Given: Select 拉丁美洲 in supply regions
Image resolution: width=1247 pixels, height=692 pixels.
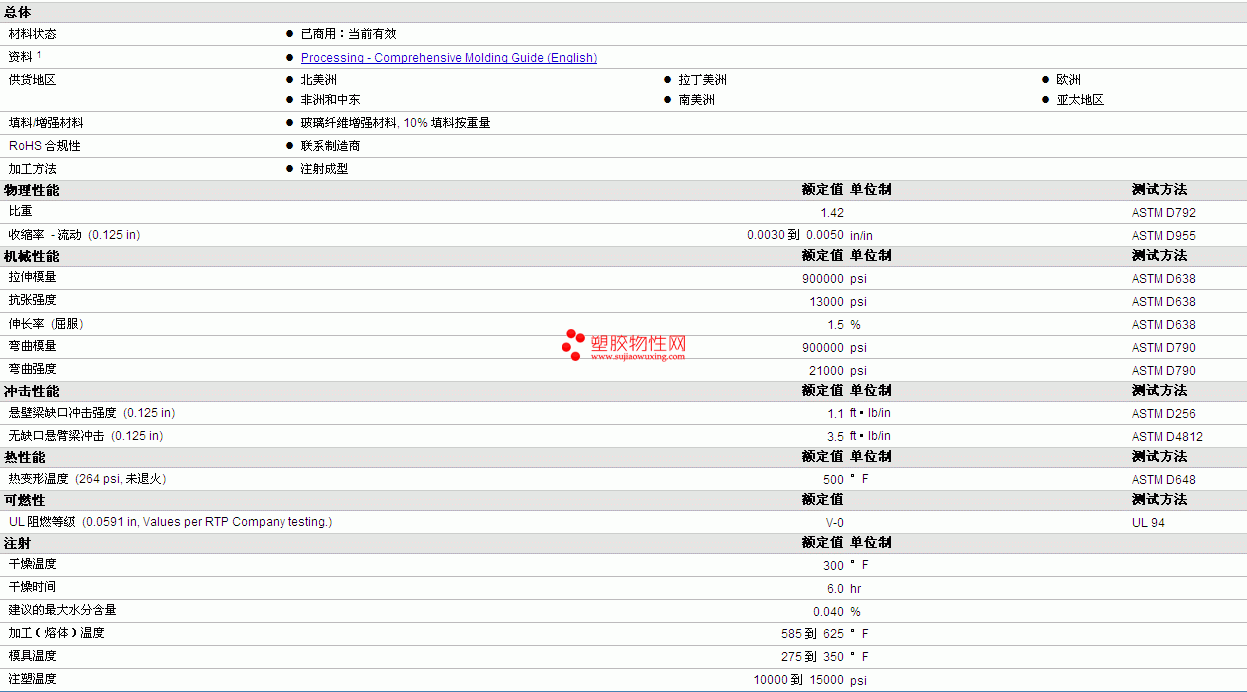Looking at the screenshot, I should pyautogui.click(x=703, y=80).
